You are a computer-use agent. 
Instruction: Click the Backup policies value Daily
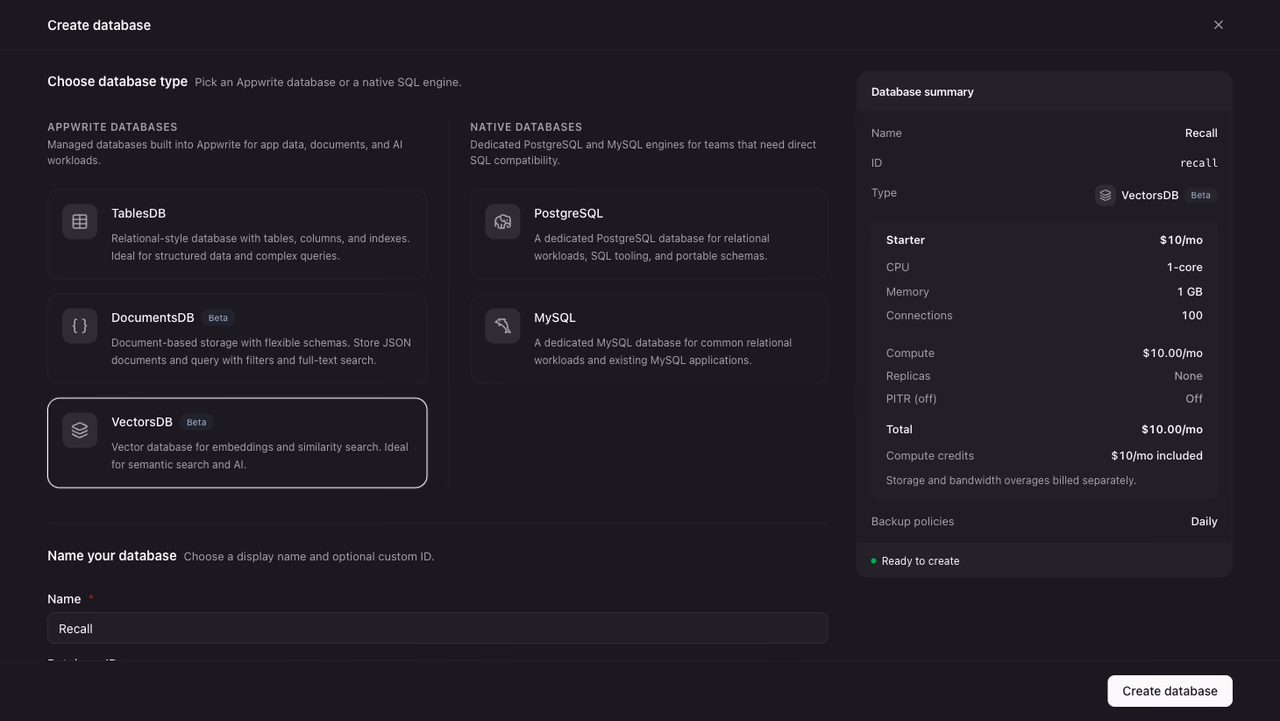[1204, 521]
